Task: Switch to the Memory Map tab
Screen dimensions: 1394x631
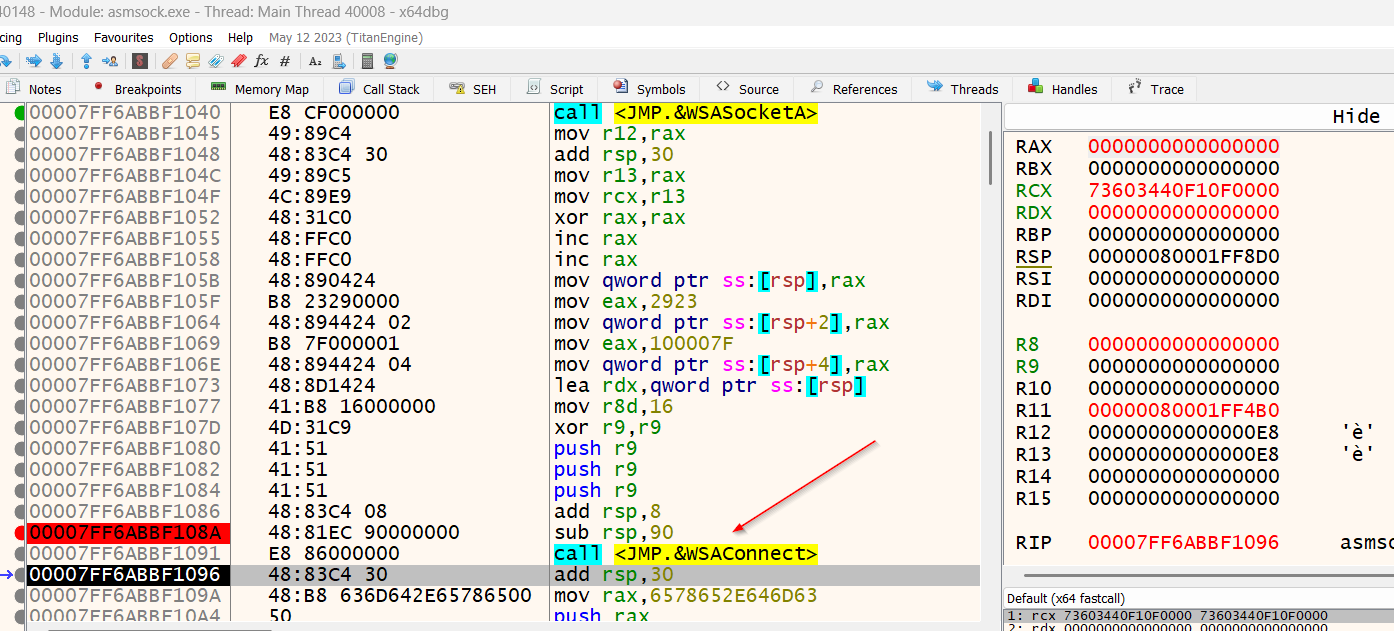Action: 260,89
